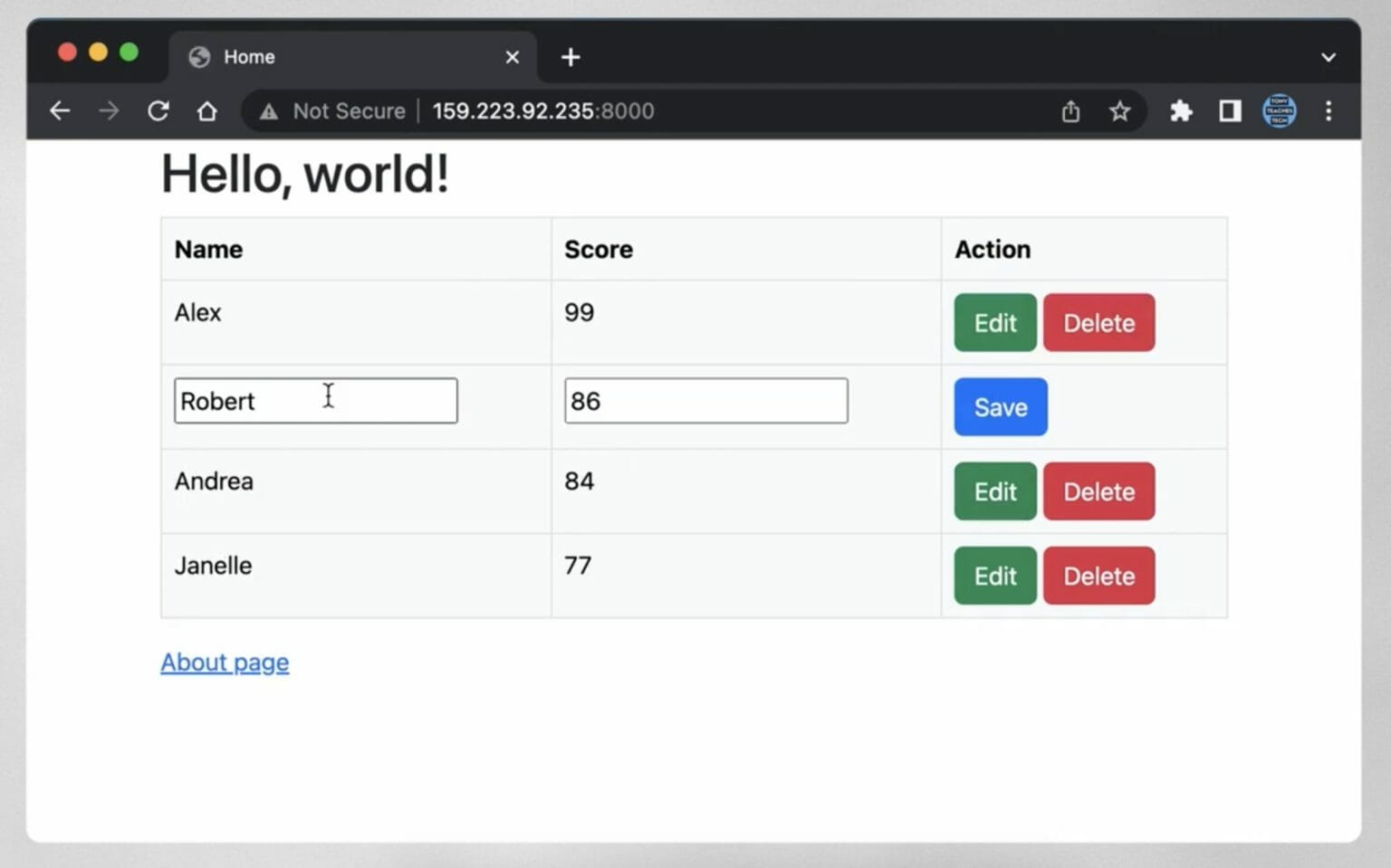Close the window with the red button
This screenshot has width=1391, height=868.
[x=67, y=52]
